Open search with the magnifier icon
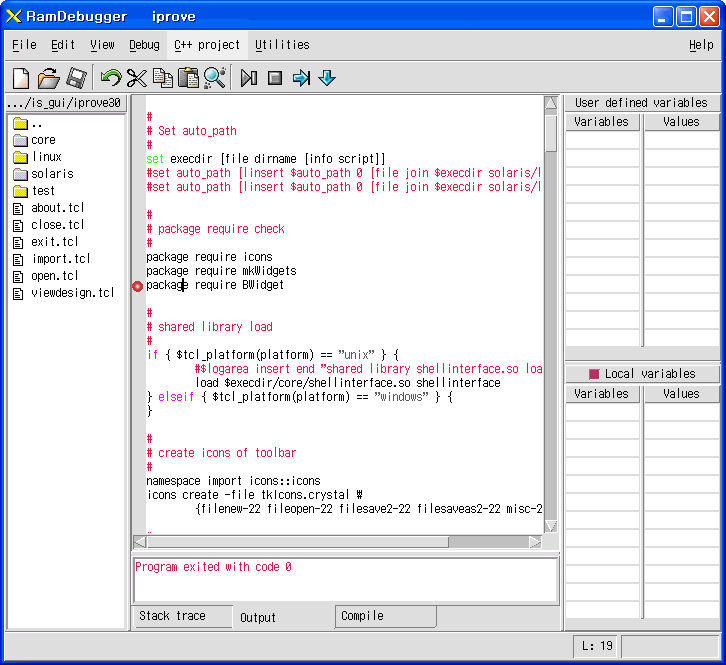The image size is (726, 665). coord(215,78)
